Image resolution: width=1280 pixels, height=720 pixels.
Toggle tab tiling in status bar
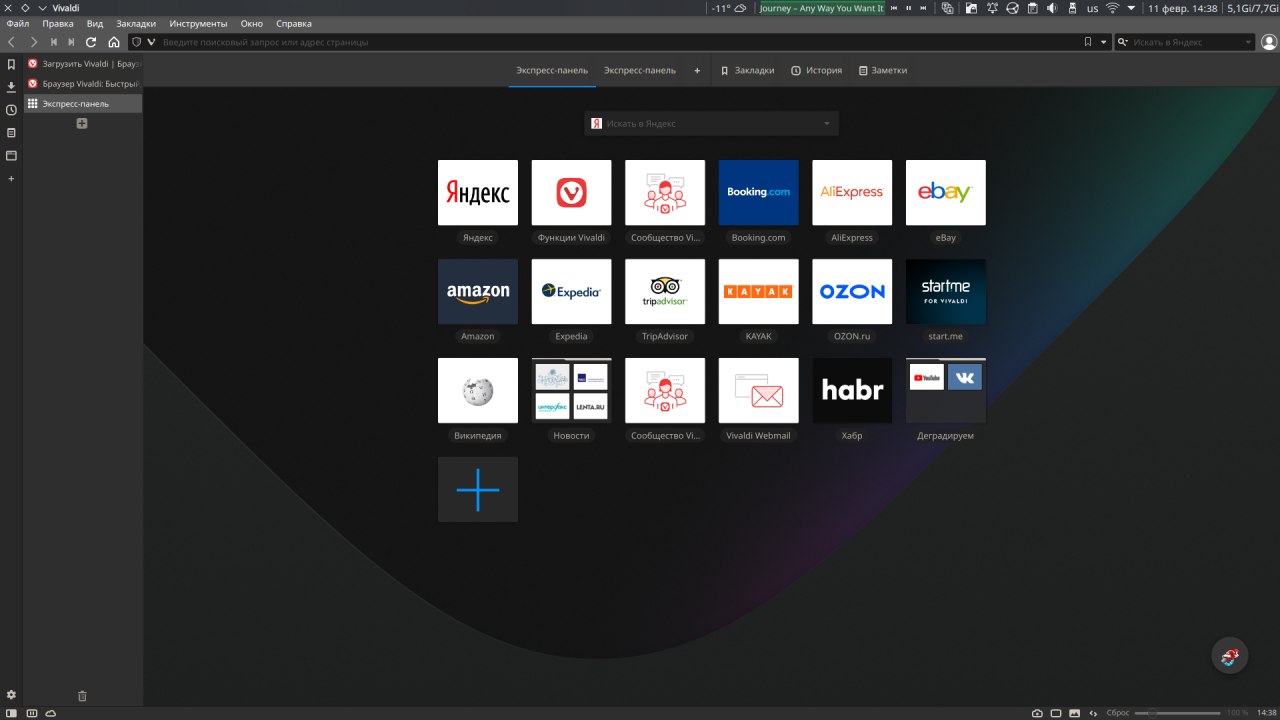(x=31, y=713)
